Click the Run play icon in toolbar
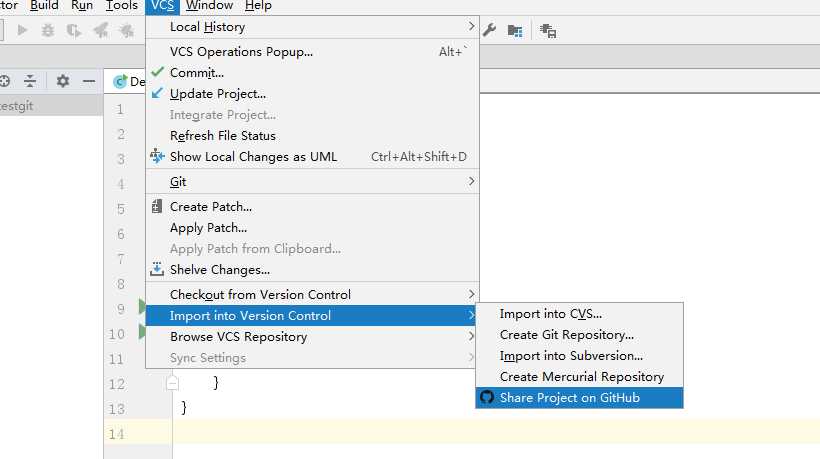Image resolution: width=820 pixels, height=459 pixels. 22,30
